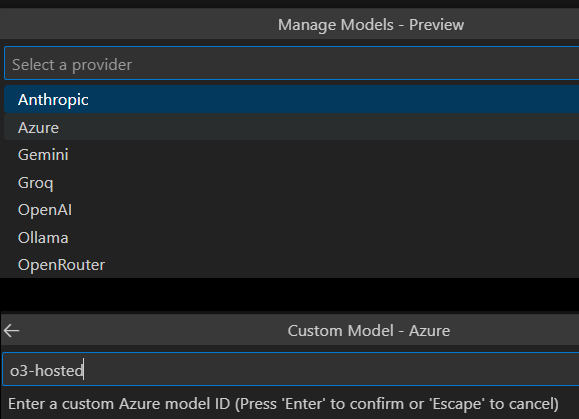This screenshot has width=579, height=419.
Task: Choose Ollama from the list
Action: [292, 237]
